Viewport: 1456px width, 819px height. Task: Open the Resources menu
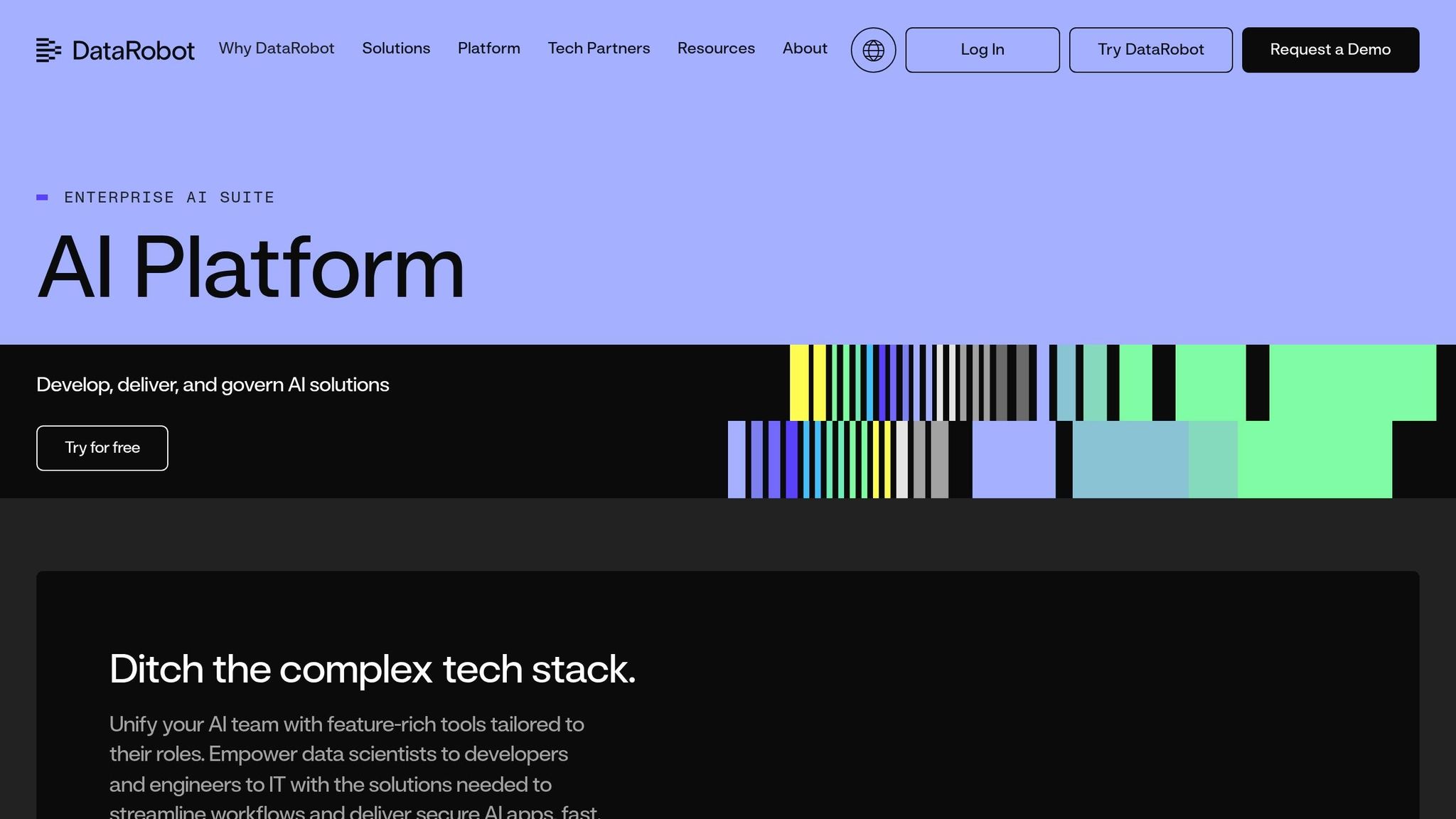coord(716,48)
